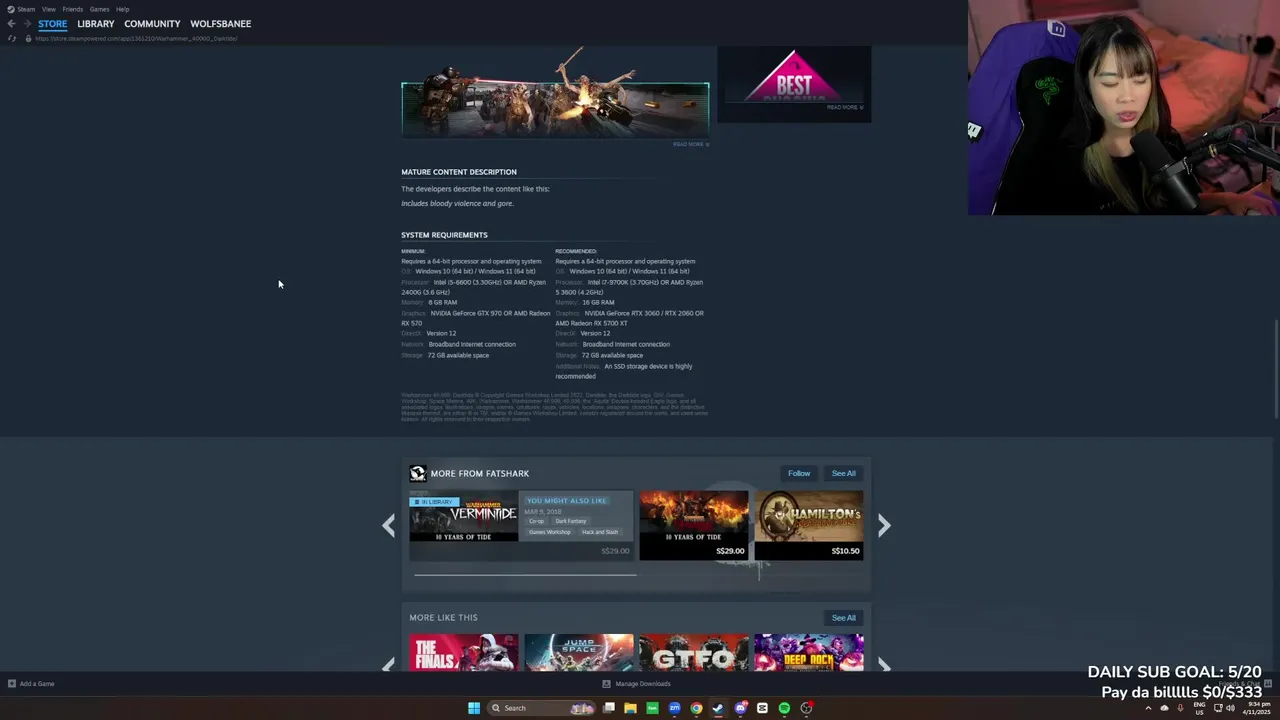Expand Read More under the Best award

coord(845,107)
